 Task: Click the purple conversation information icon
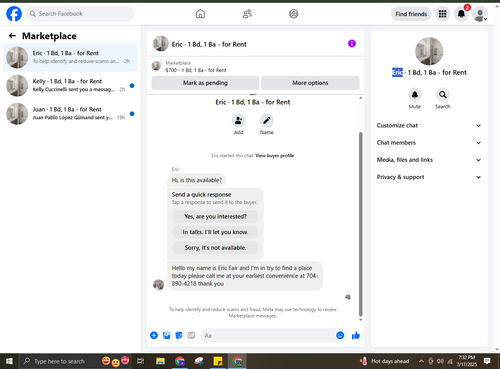pos(352,44)
